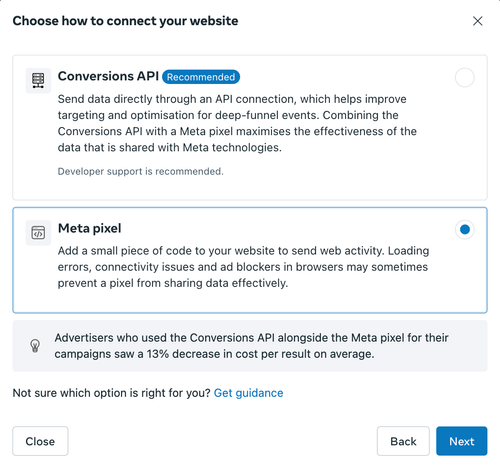Click blank space at bottom of Meta pixel card
Screen dimensions: 500x466
click(250, 302)
